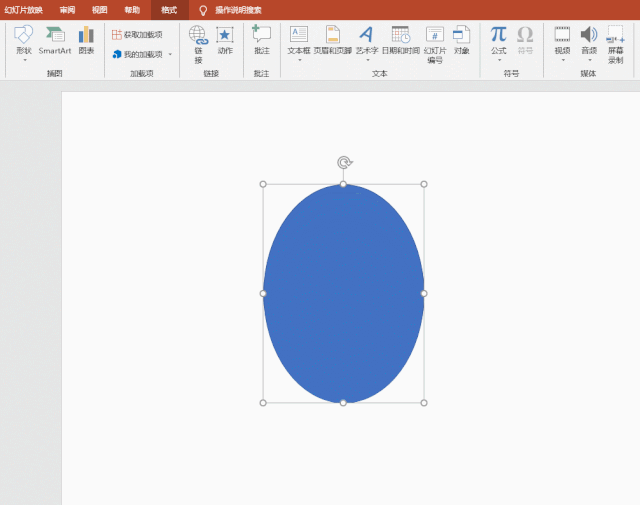Select the blue oval shape
This screenshot has width=640, height=505.
pyautogui.click(x=343, y=293)
